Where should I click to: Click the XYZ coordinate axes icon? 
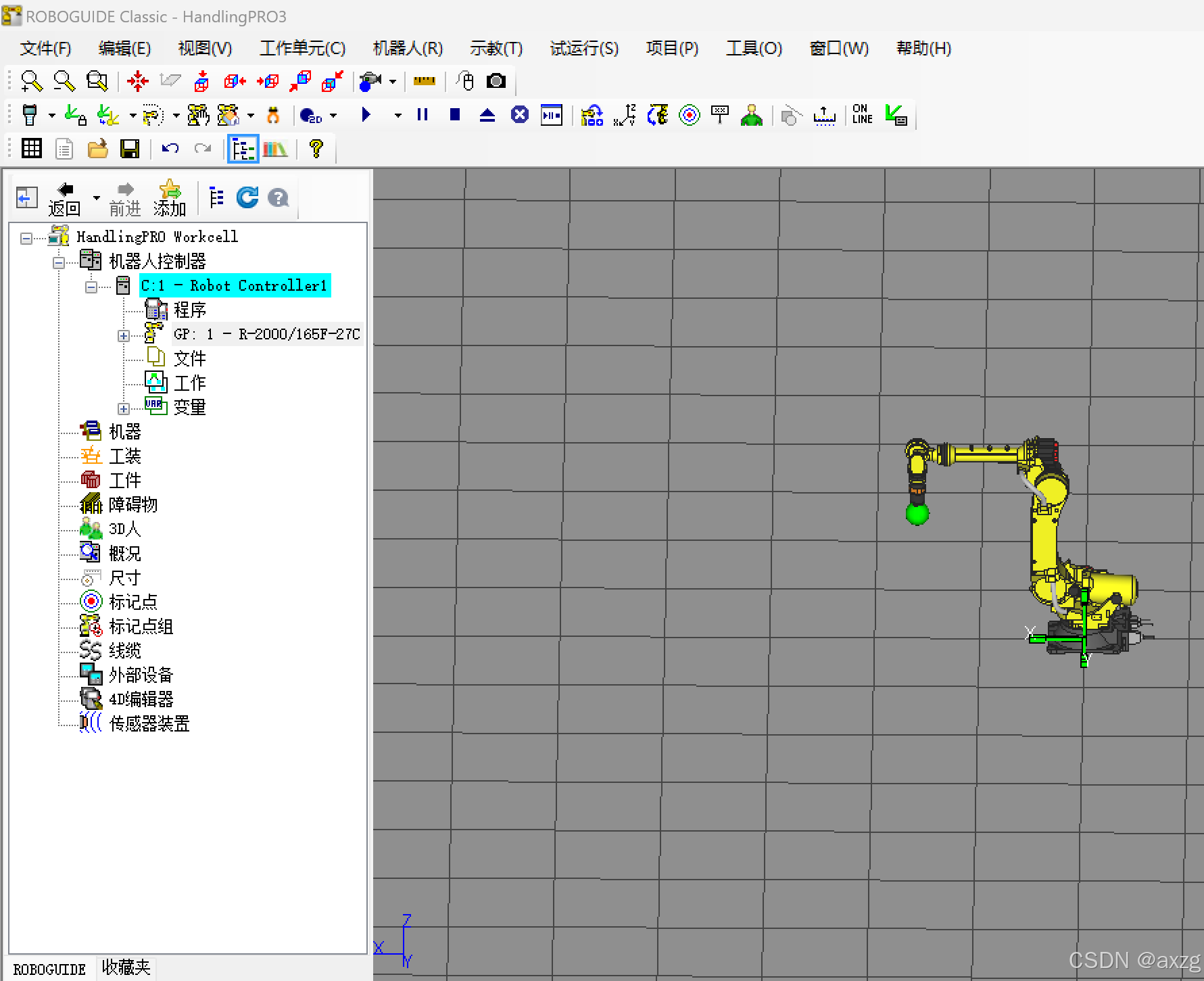pyautogui.click(x=625, y=115)
